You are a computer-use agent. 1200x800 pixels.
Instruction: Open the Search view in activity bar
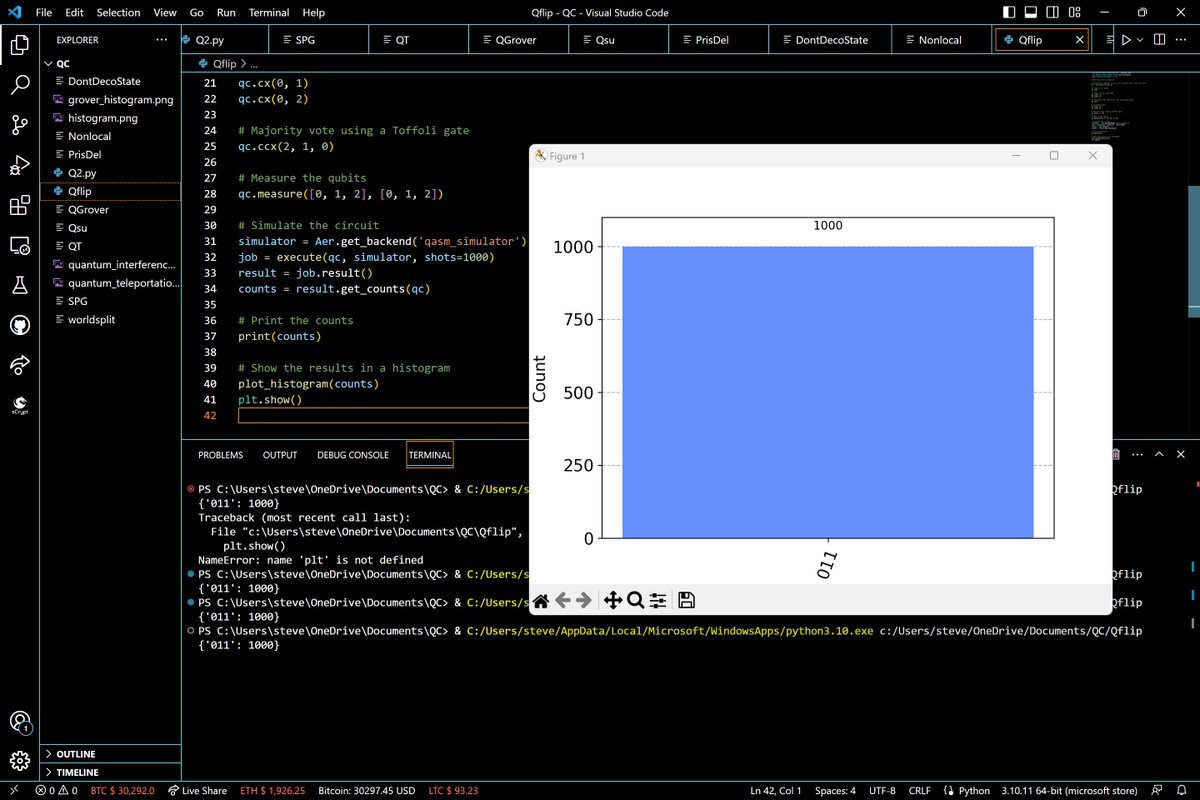point(20,84)
